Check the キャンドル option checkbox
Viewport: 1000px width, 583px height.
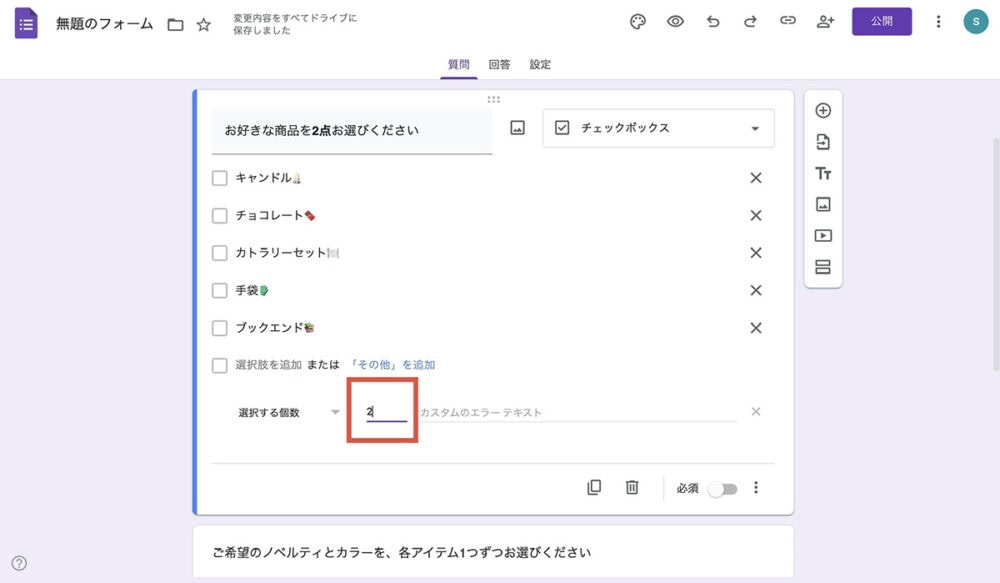tap(219, 177)
